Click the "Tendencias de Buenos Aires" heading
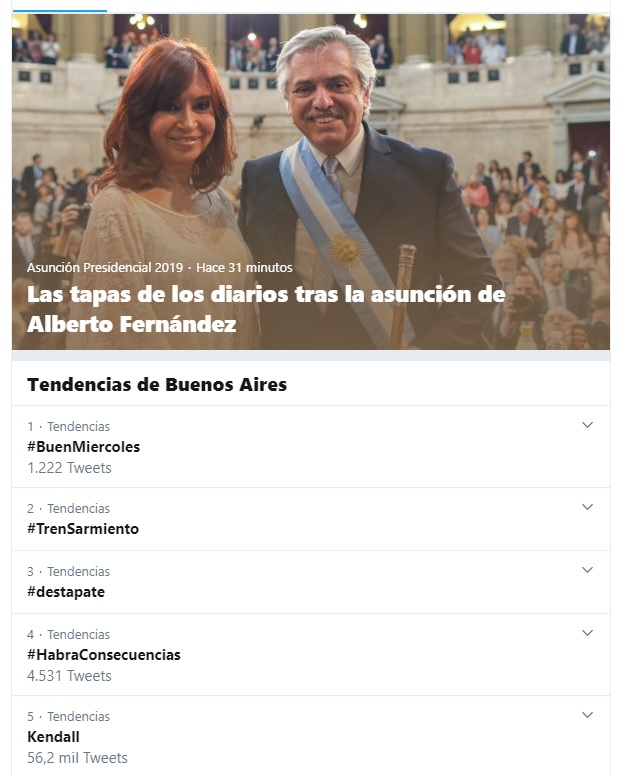 click(x=157, y=384)
